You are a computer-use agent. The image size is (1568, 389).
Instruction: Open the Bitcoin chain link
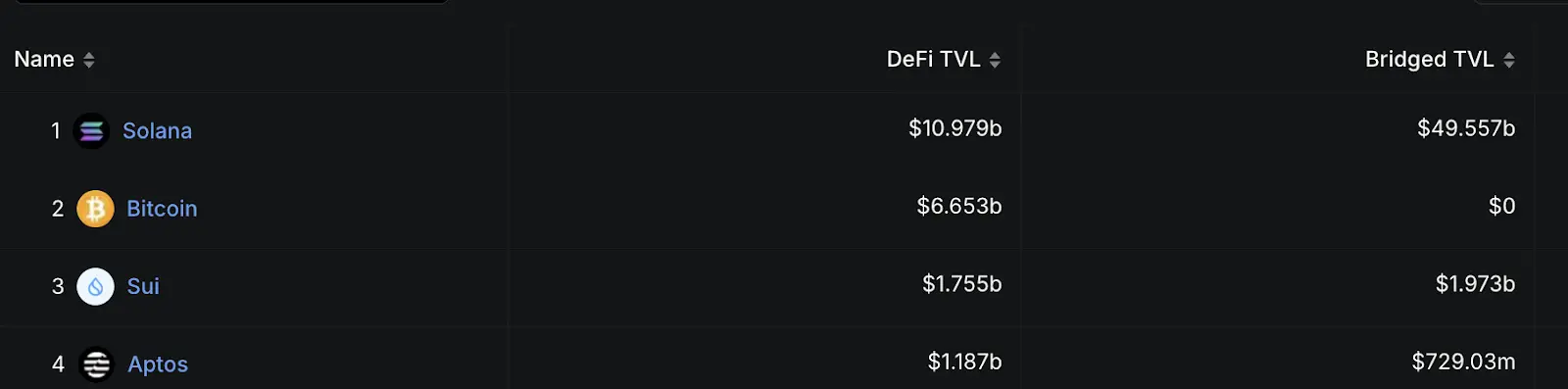(162, 209)
